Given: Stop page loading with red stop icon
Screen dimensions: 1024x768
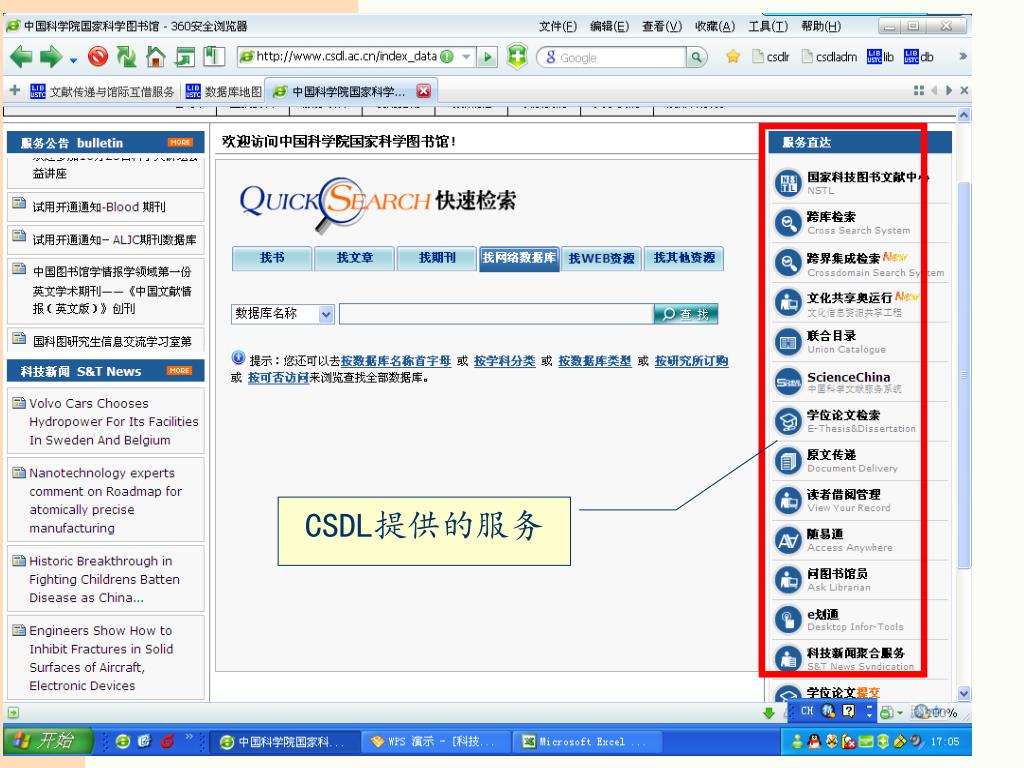Looking at the screenshot, I should coord(98,57).
